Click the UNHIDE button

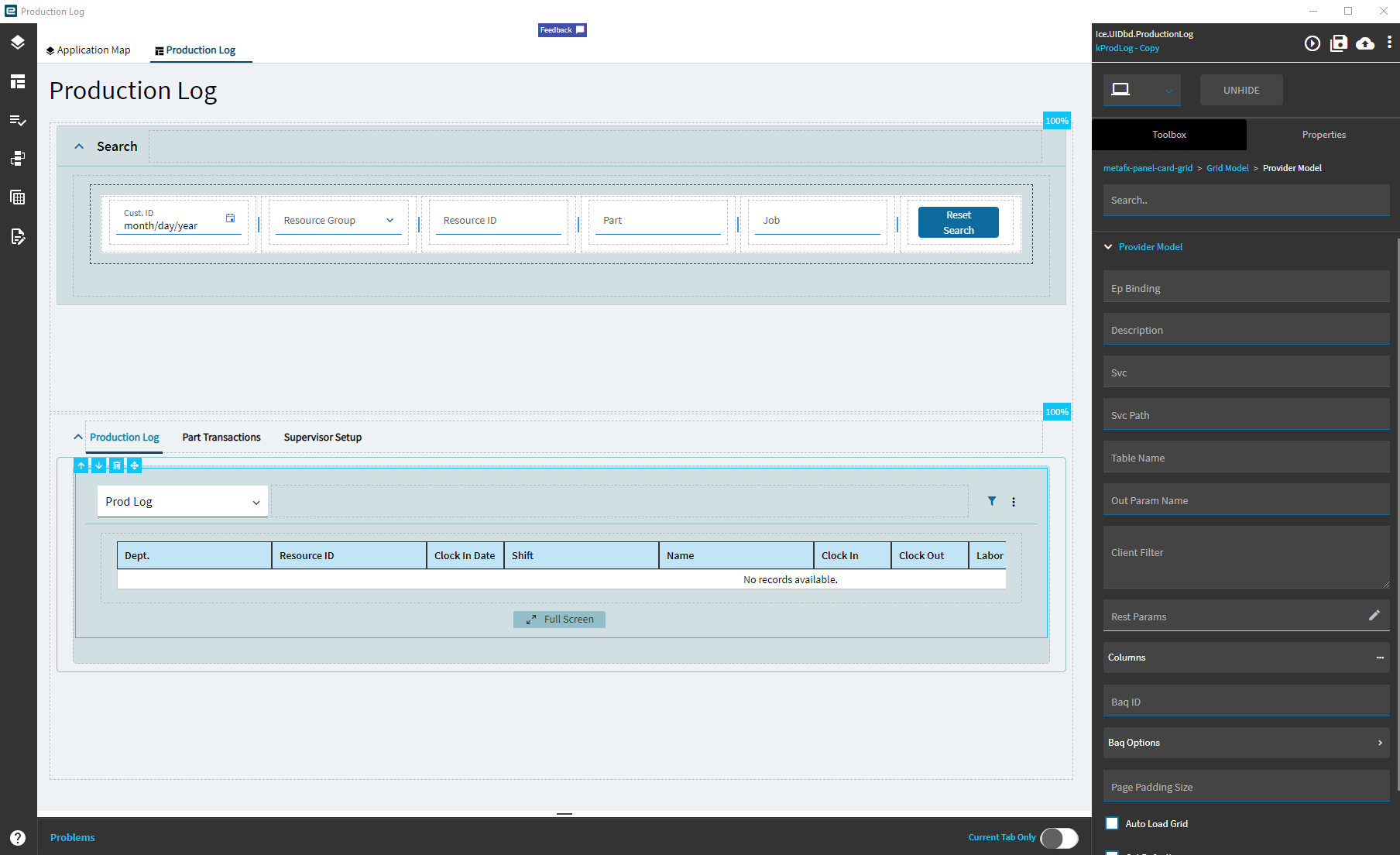[1241, 91]
